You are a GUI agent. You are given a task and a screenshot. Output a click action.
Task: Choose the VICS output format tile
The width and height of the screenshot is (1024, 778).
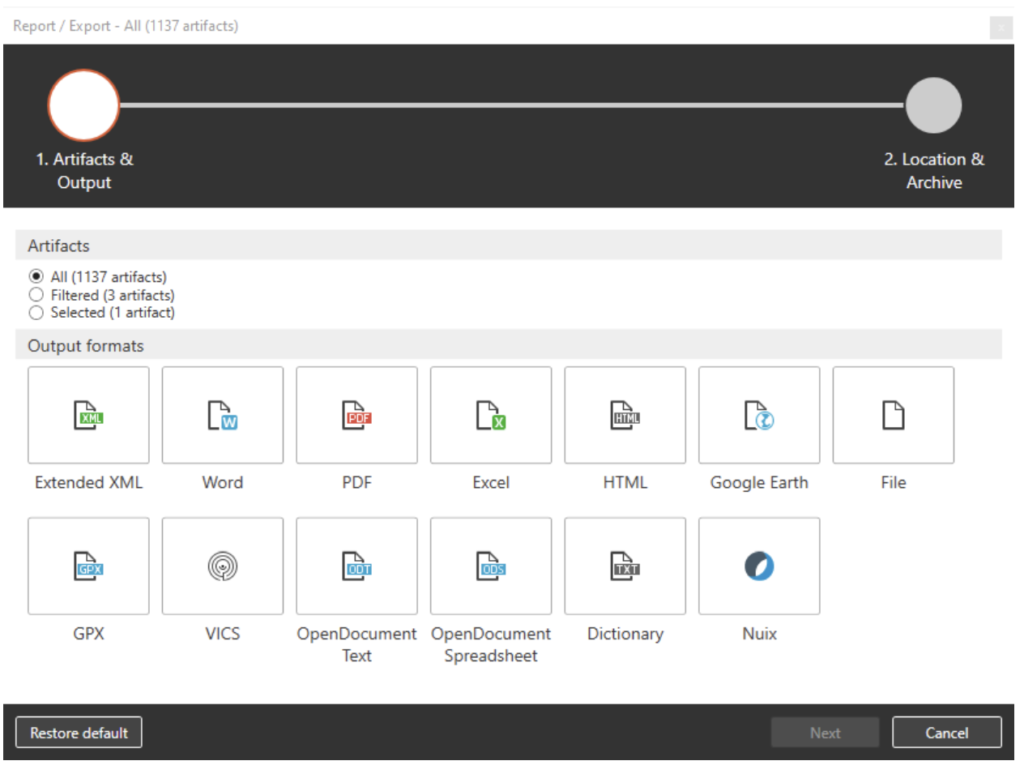pyautogui.click(x=223, y=566)
